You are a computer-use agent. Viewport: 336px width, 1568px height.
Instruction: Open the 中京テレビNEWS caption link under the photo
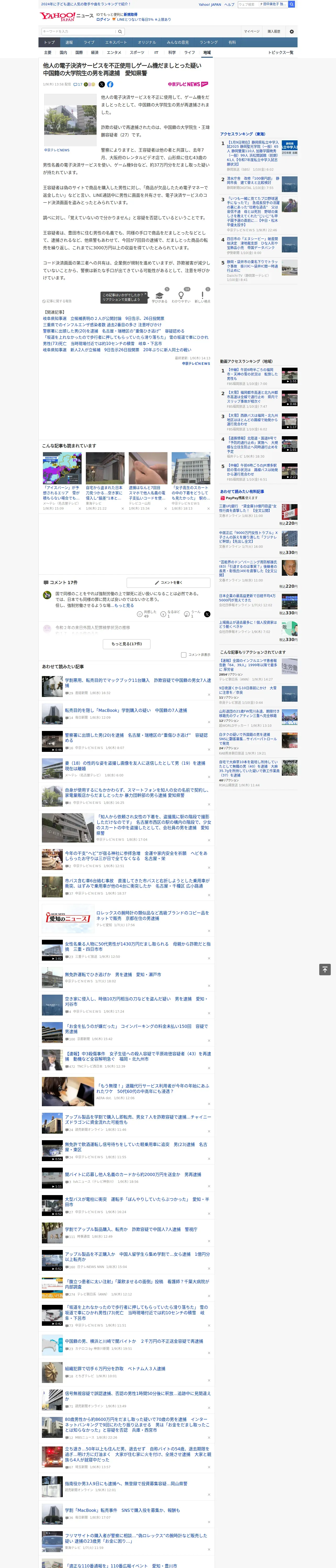(x=57, y=150)
